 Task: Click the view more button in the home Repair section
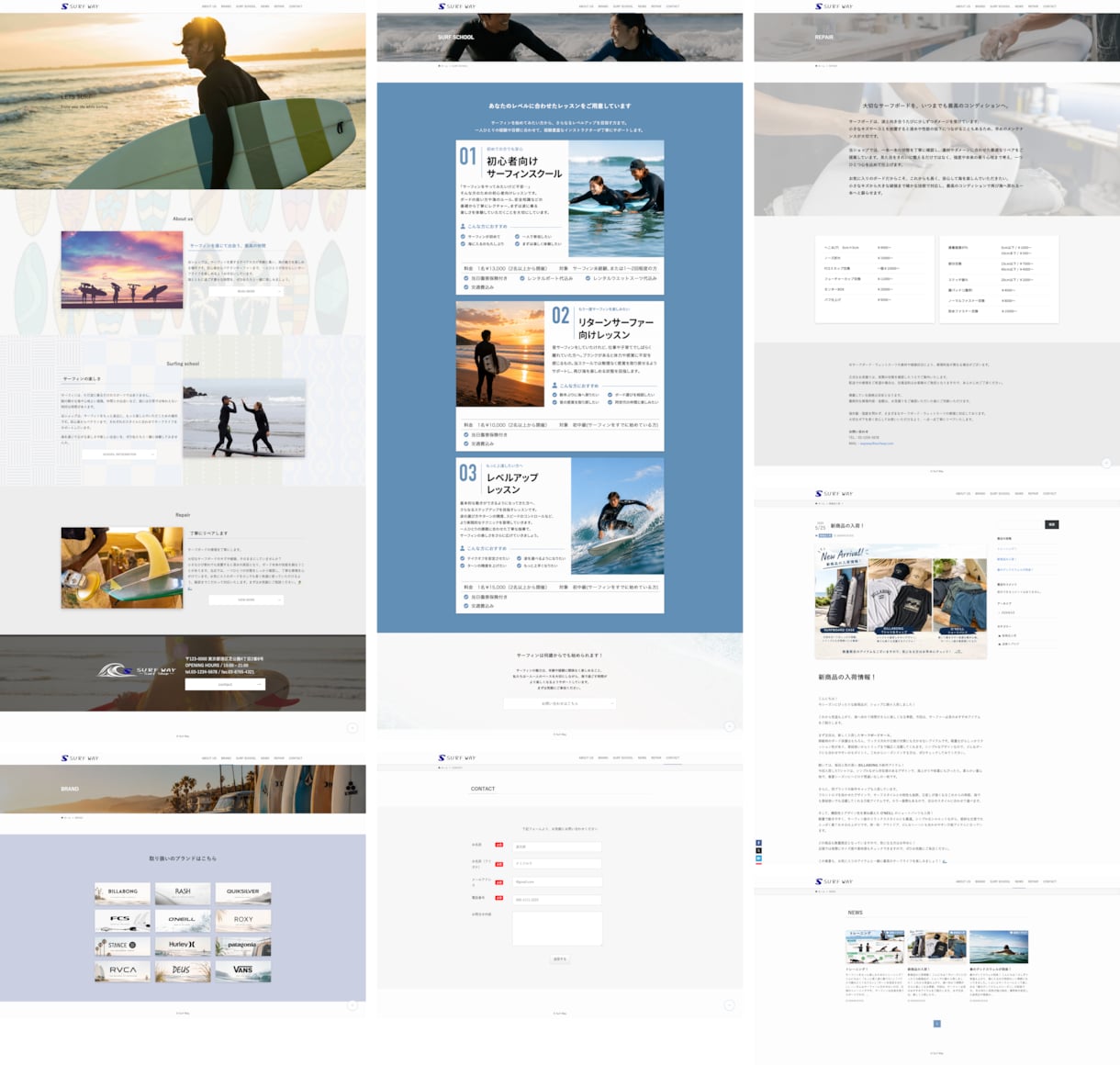[x=246, y=600]
